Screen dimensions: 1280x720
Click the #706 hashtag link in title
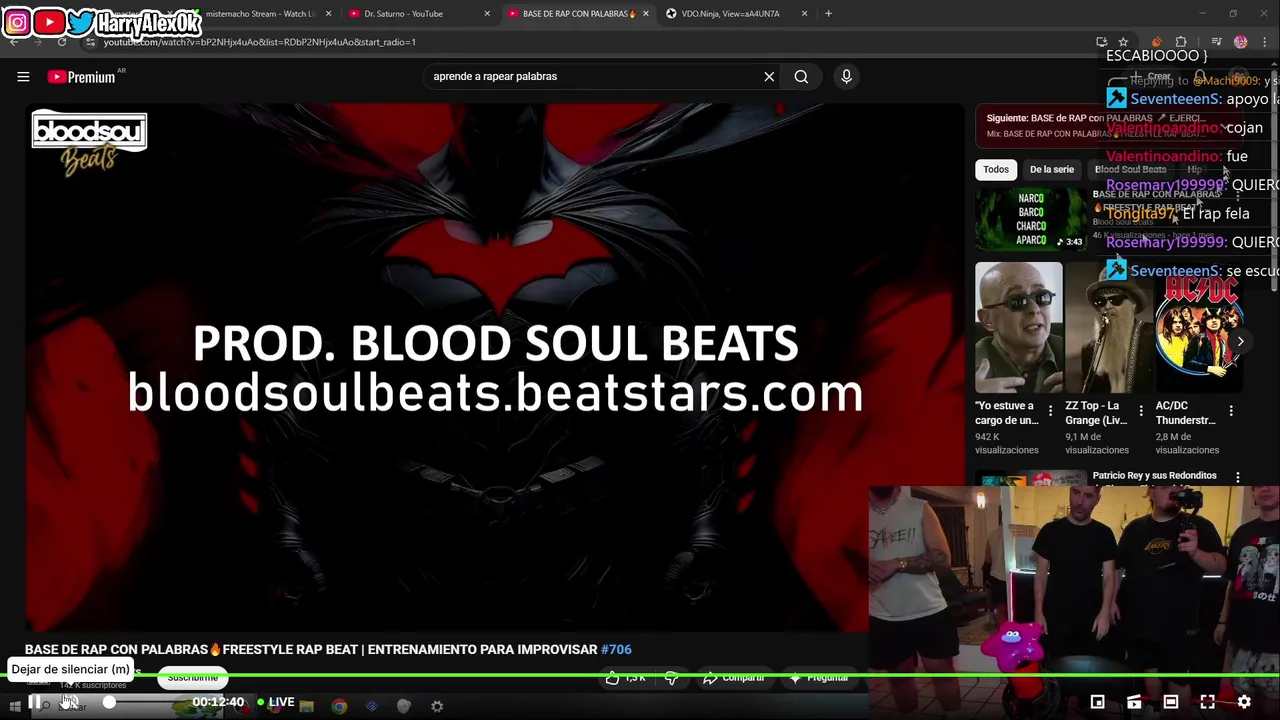click(x=616, y=650)
